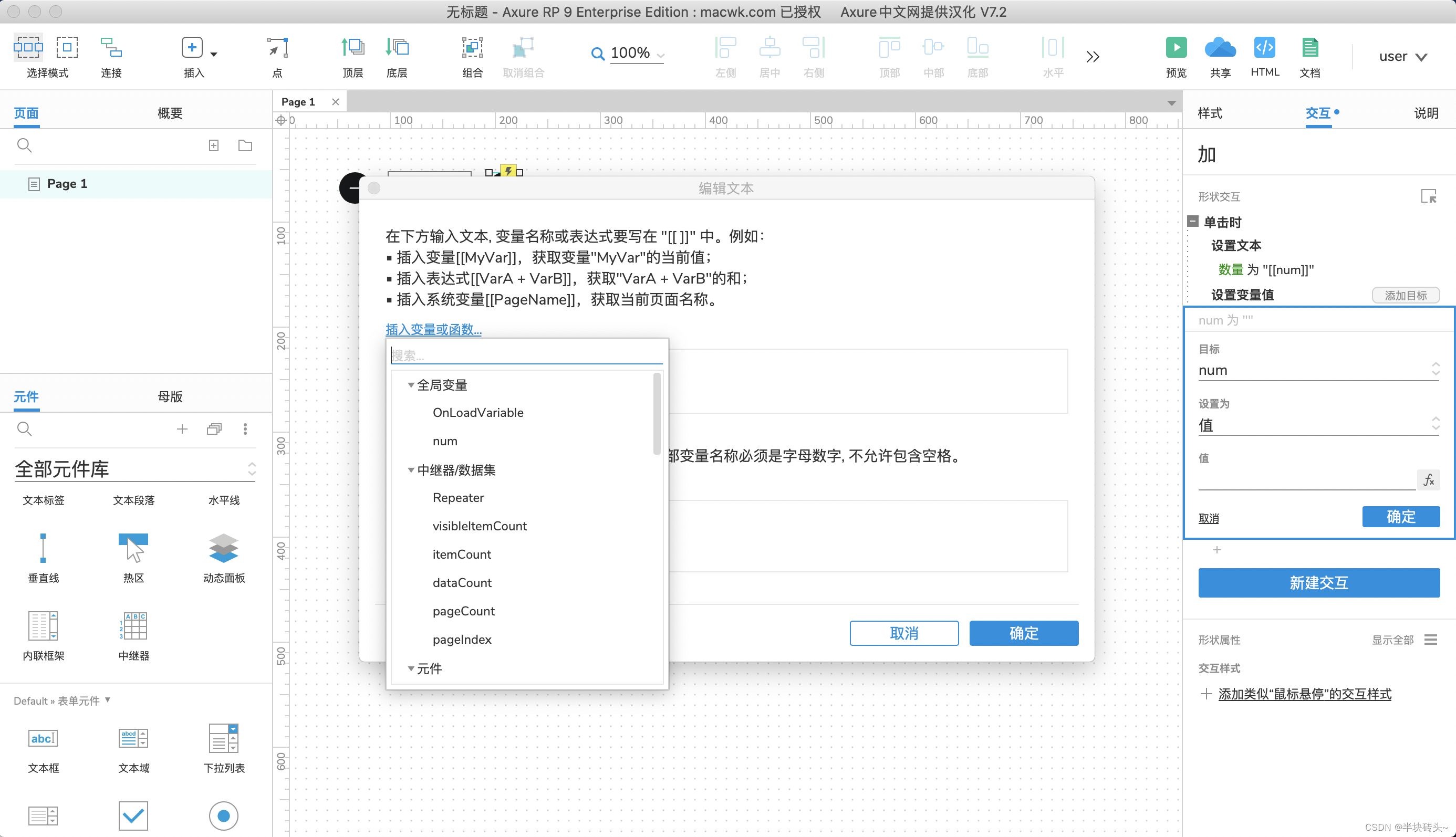Click the fx button next to value field

pos(1428,480)
